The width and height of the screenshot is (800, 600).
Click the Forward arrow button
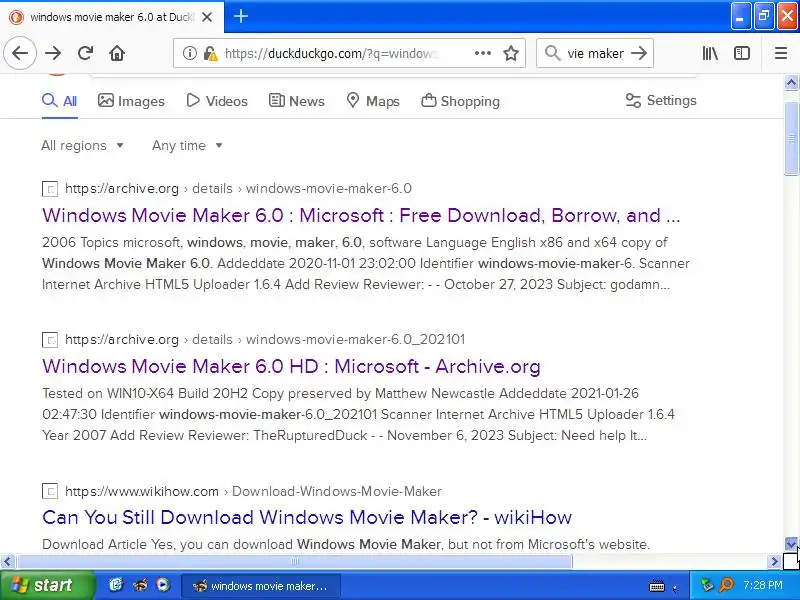pos(53,53)
